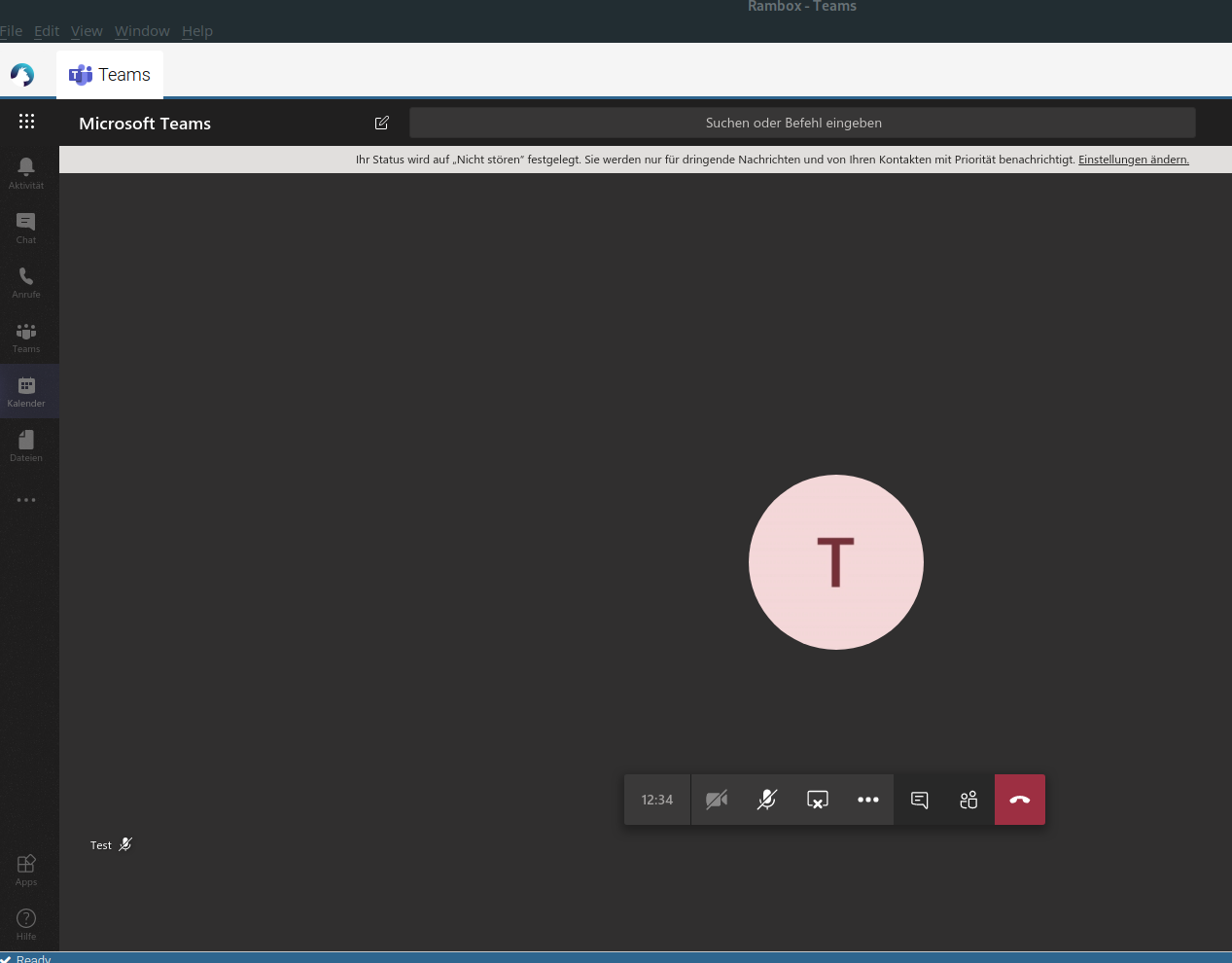The height and width of the screenshot is (963, 1232).
Task: Toggle the camera on in call bar
Action: tap(717, 800)
